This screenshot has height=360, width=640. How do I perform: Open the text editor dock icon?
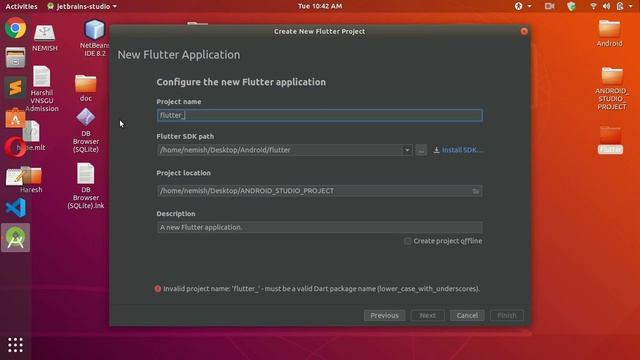pos(15,177)
